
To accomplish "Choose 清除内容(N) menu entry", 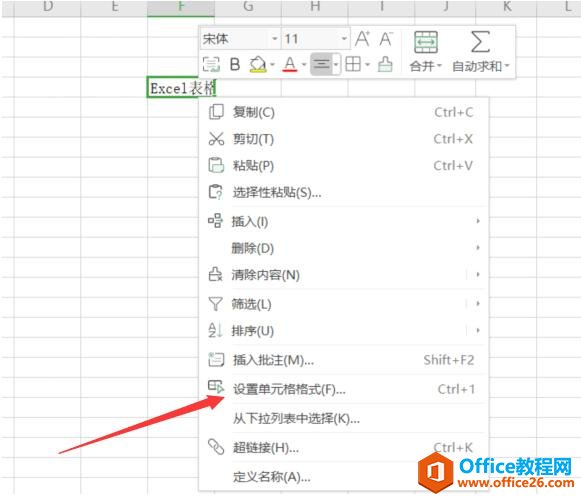I will (x=343, y=275).
